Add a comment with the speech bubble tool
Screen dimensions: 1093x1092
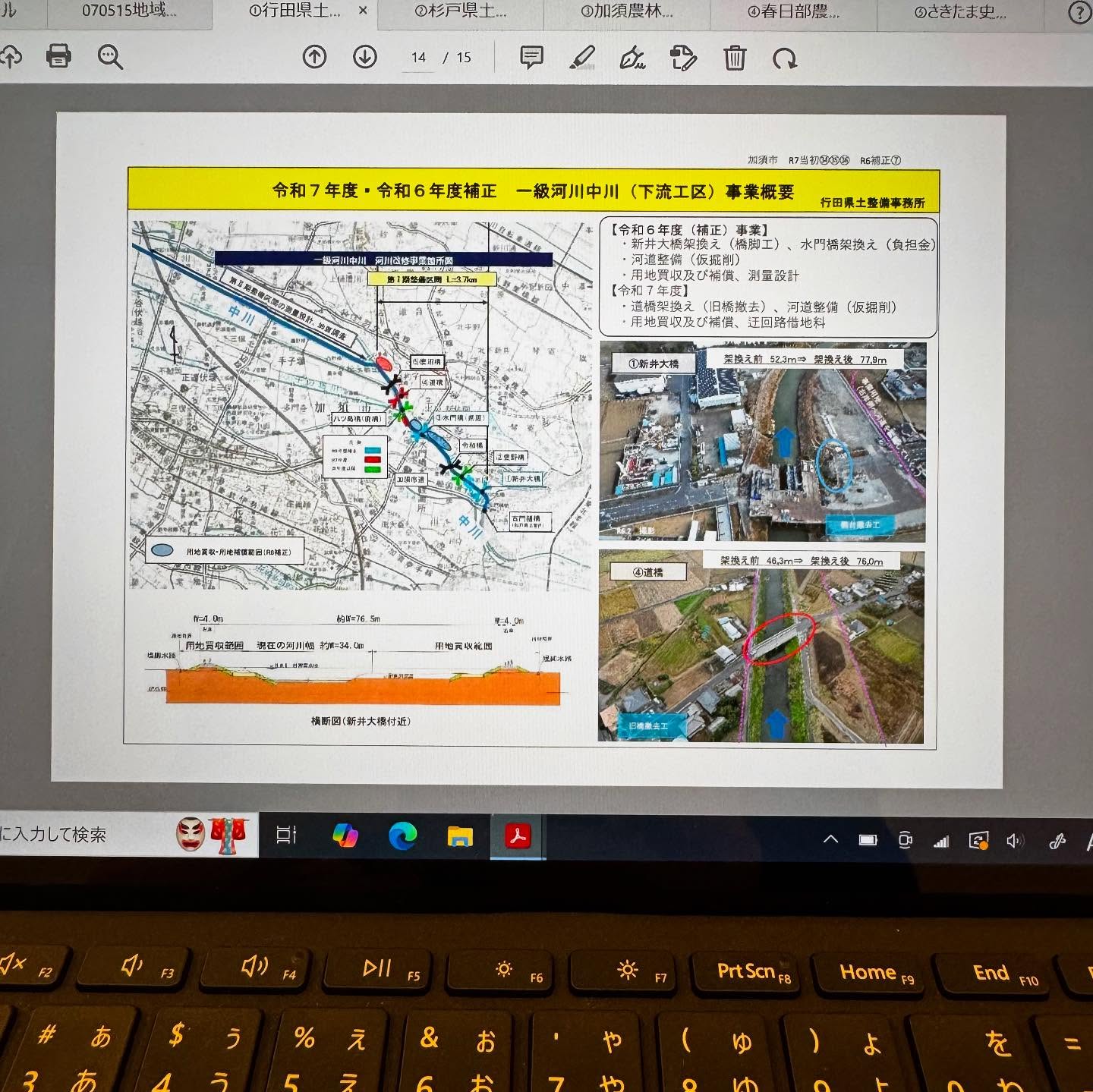(x=531, y=57)
